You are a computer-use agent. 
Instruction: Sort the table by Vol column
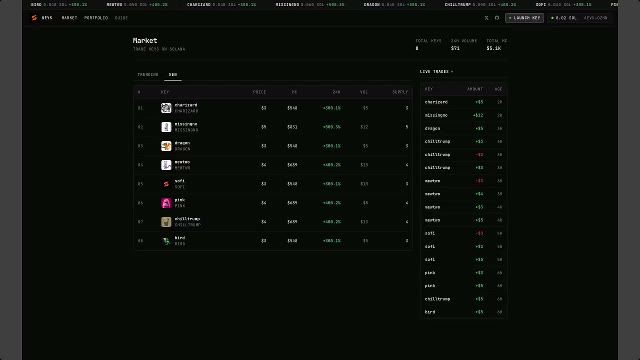(364, 92)
